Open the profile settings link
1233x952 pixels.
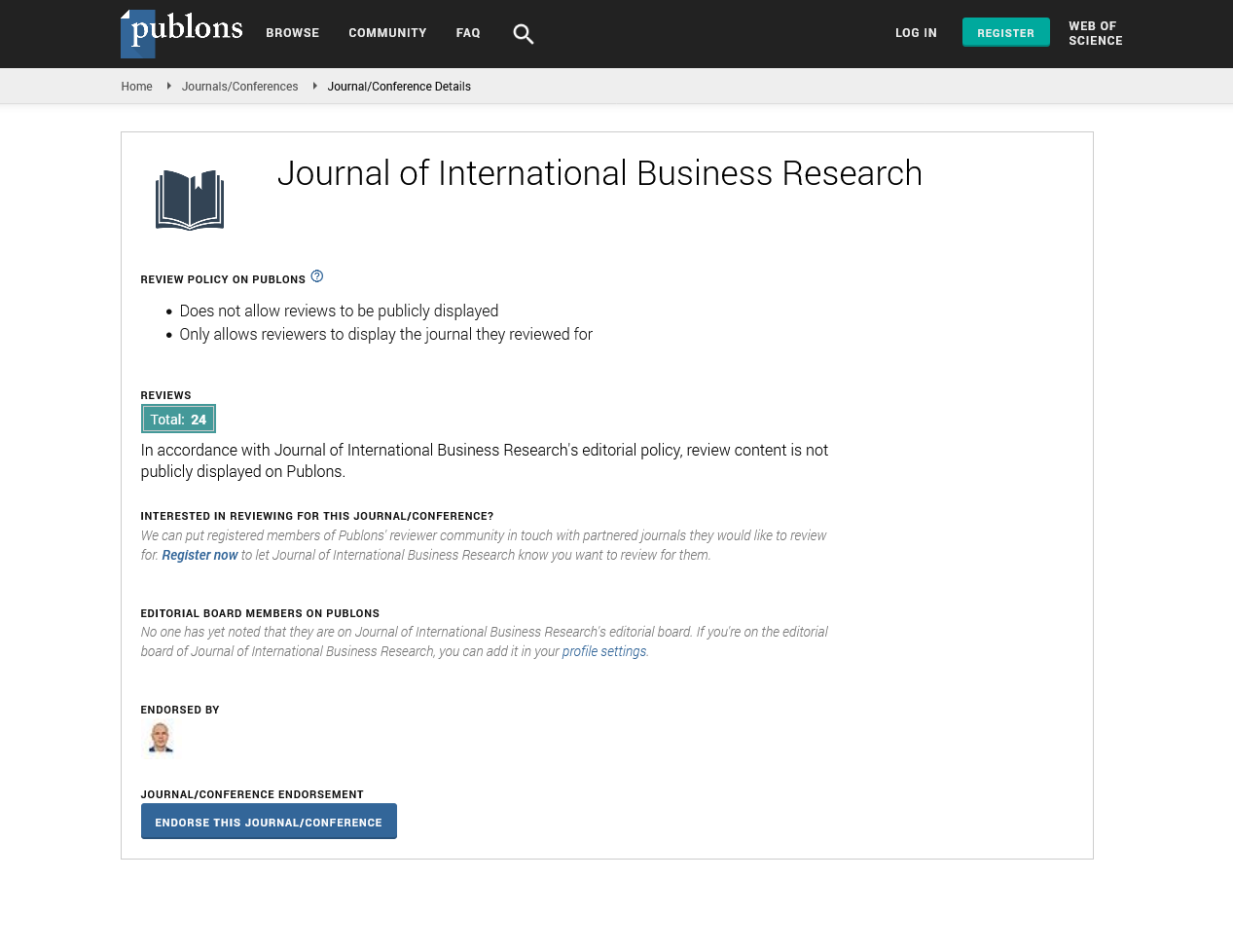[x=604, y=651]
